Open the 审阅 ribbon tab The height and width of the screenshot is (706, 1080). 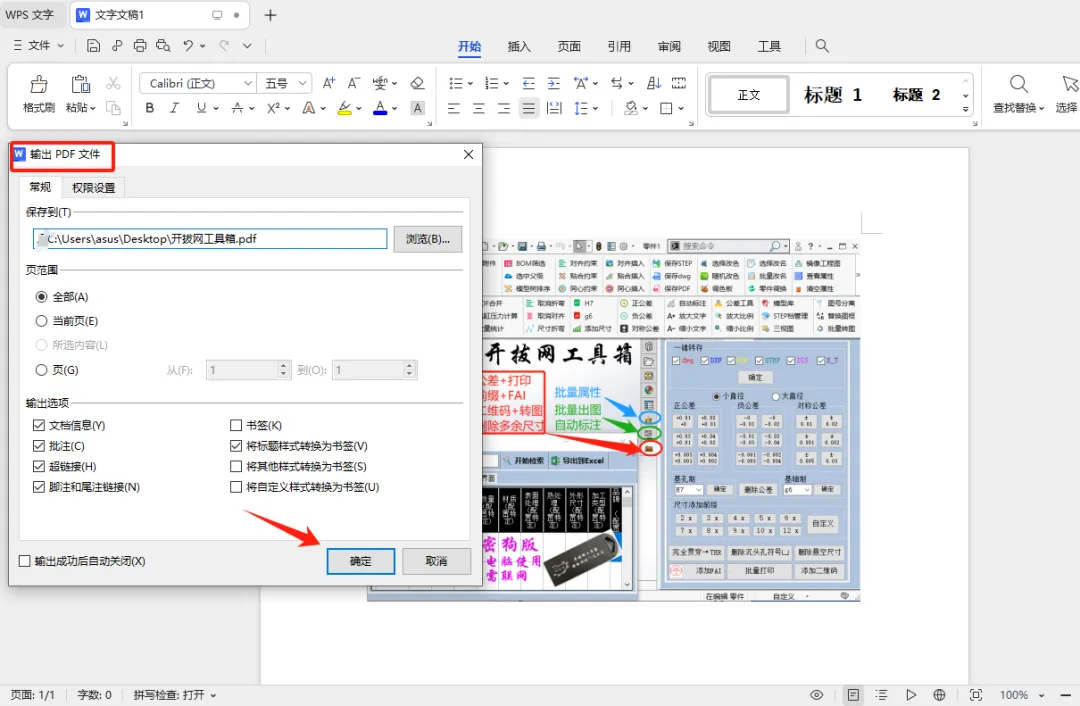click(x=669, y=46)
